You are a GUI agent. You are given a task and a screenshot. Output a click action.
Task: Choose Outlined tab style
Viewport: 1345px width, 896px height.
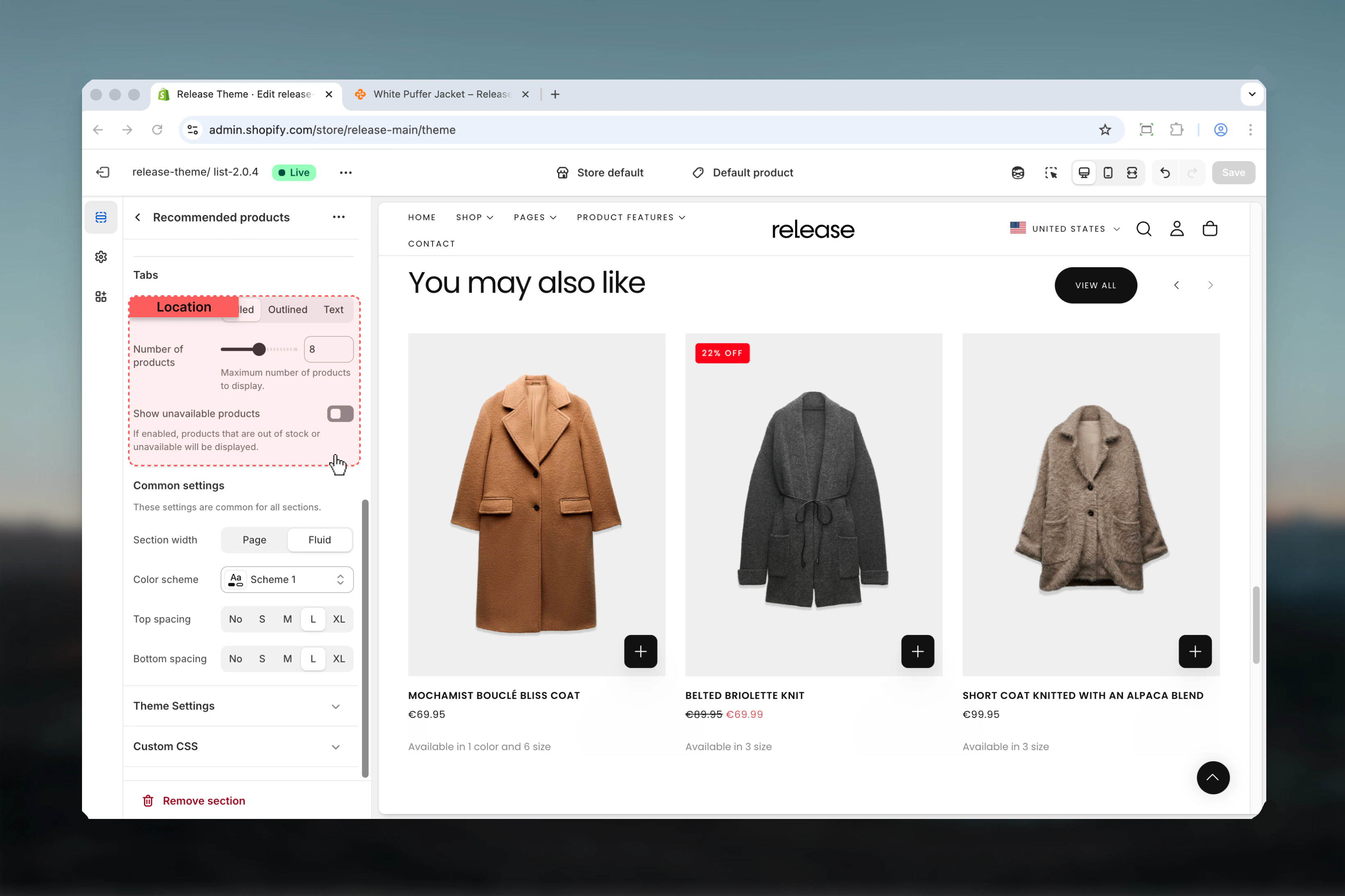(287, 310)
